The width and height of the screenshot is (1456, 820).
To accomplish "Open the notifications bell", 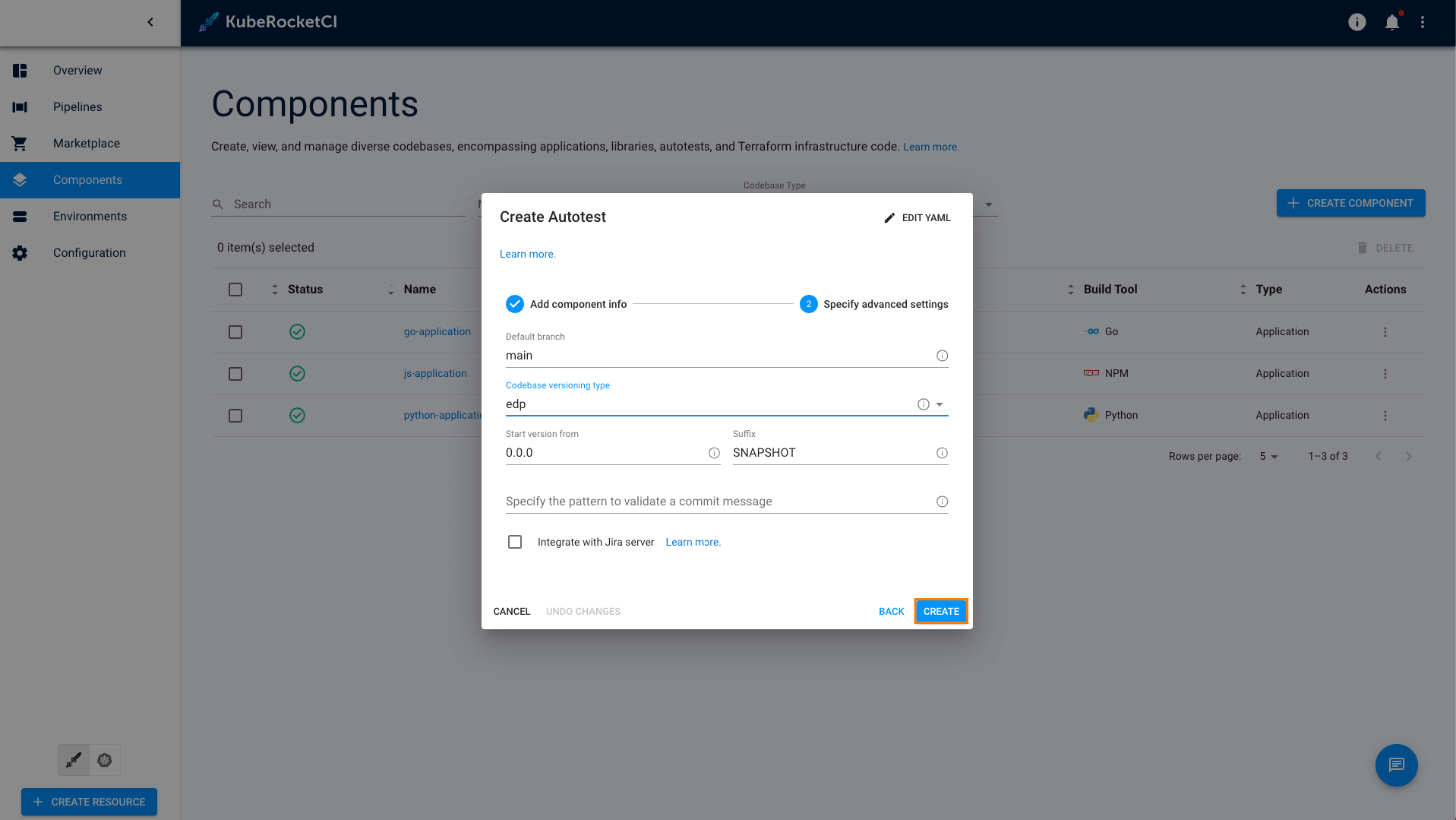I will point(1391,22).
